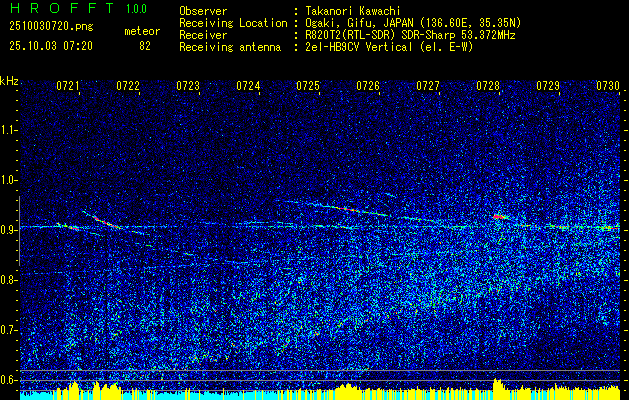Click observer name Takanori Kawachi
This screenshot has height=400, width=629.
(353, 11)
